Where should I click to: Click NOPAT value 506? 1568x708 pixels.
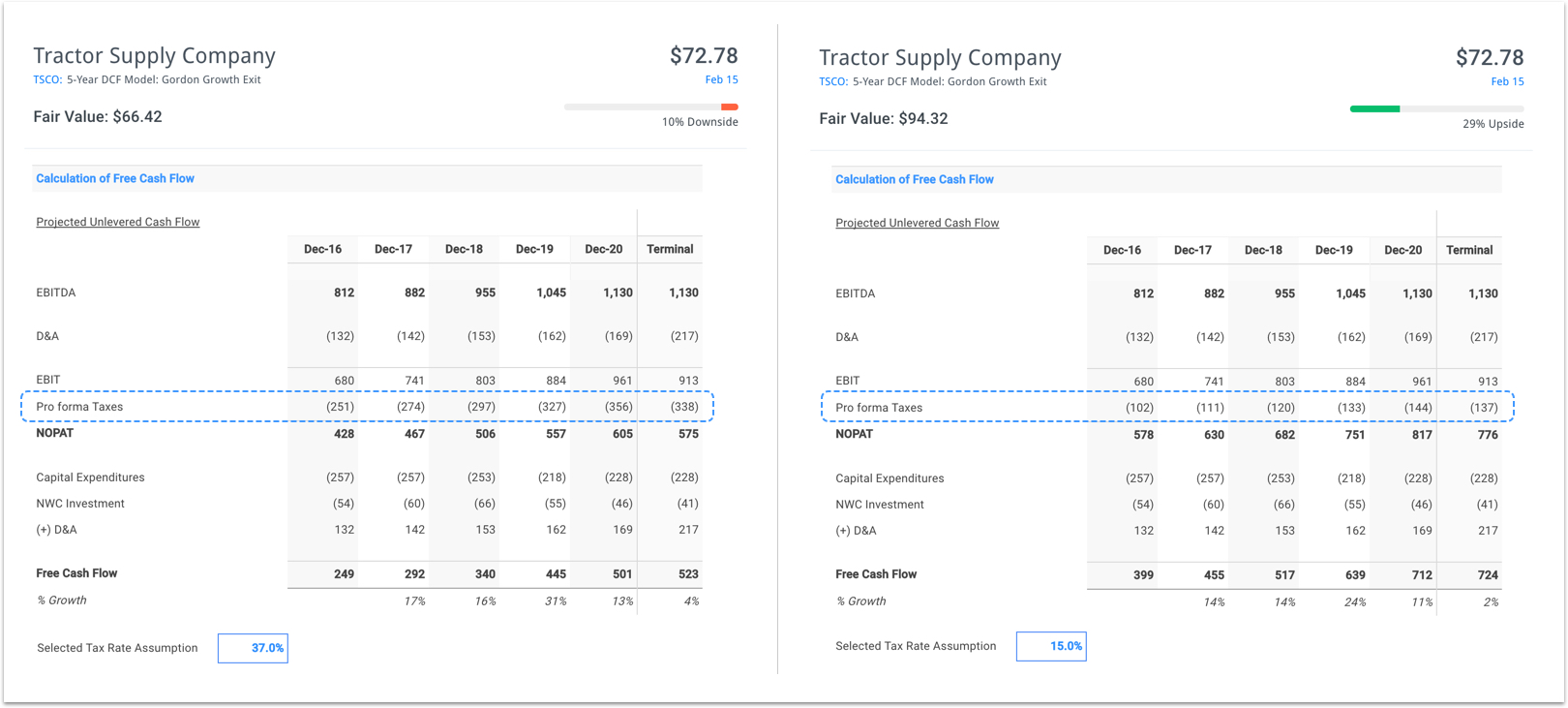coord(485,434)
